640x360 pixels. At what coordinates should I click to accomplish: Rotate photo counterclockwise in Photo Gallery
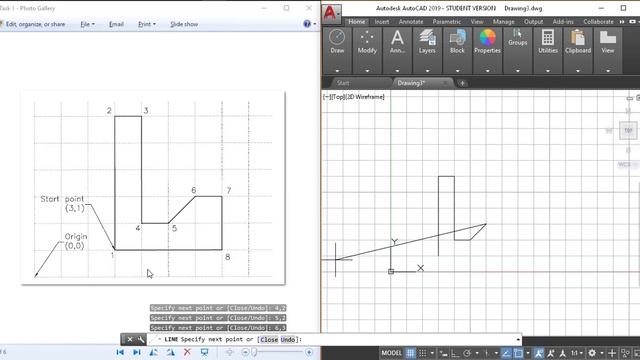coord(153,352)
